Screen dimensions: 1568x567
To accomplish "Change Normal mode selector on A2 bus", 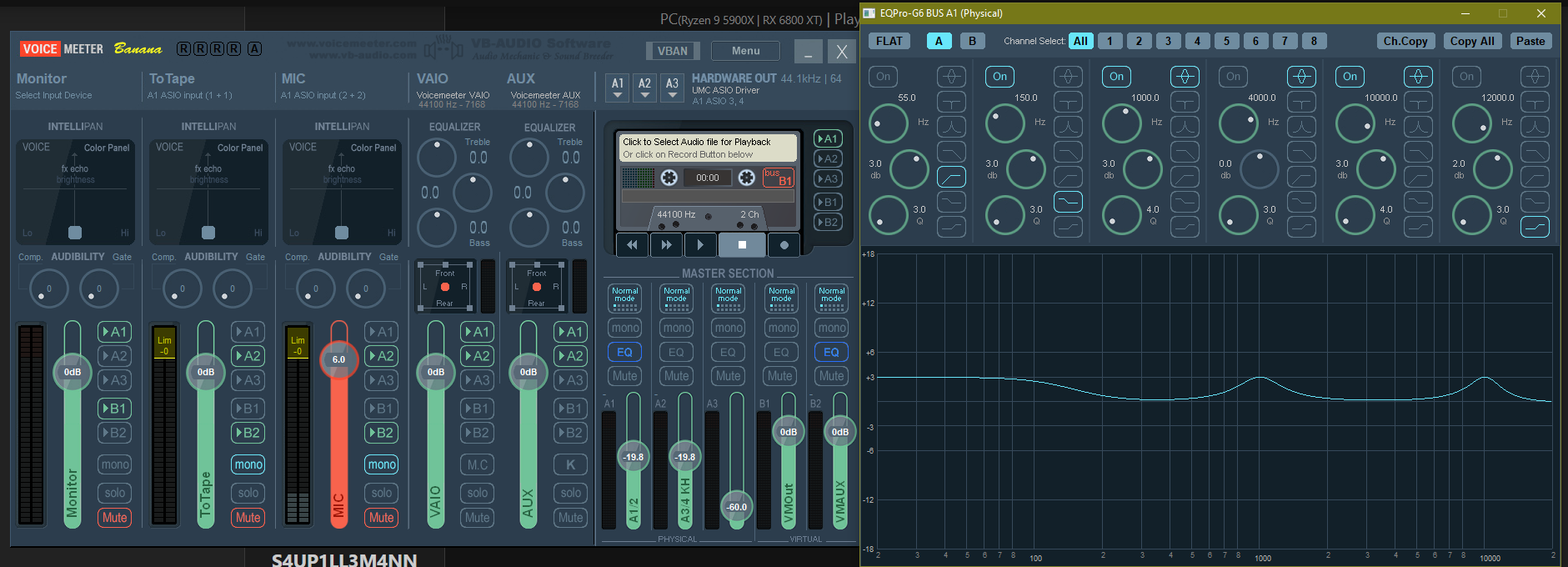I will click(676, 299).
